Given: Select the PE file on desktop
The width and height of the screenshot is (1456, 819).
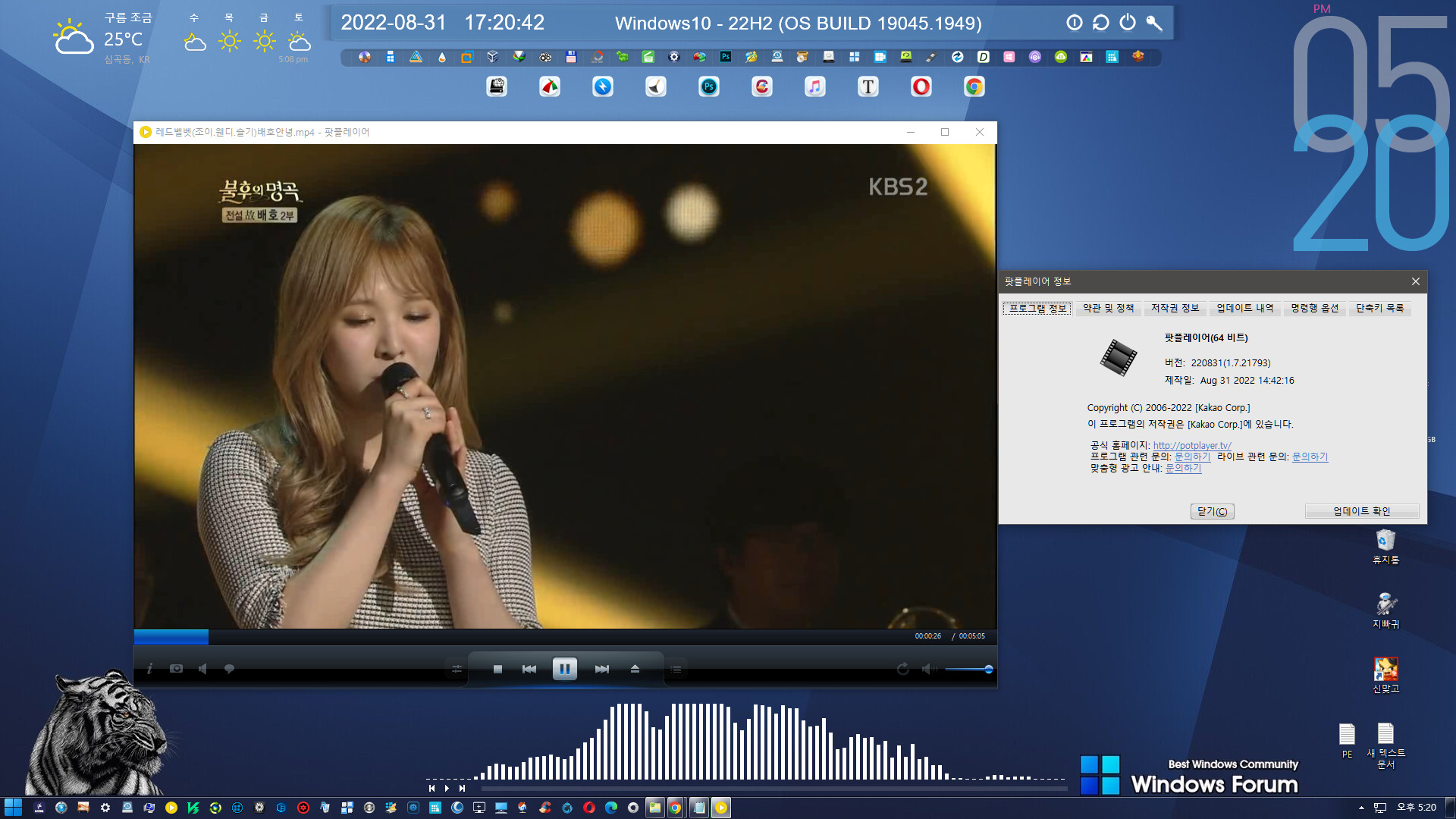Looking at the screenshot, I should pyautogui.click(x=1347, y=741).
